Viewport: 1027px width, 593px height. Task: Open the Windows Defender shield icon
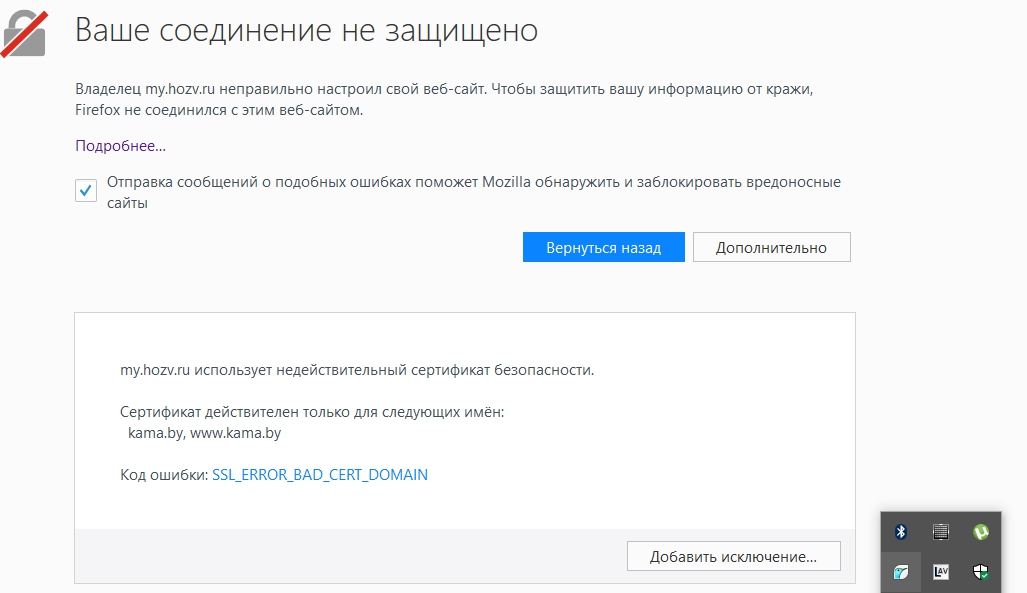click(981, 572)
